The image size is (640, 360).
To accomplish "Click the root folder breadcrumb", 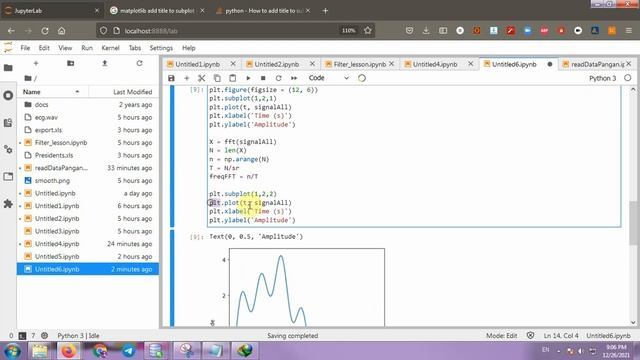I will pyautogui.click(x=28, y=78).
